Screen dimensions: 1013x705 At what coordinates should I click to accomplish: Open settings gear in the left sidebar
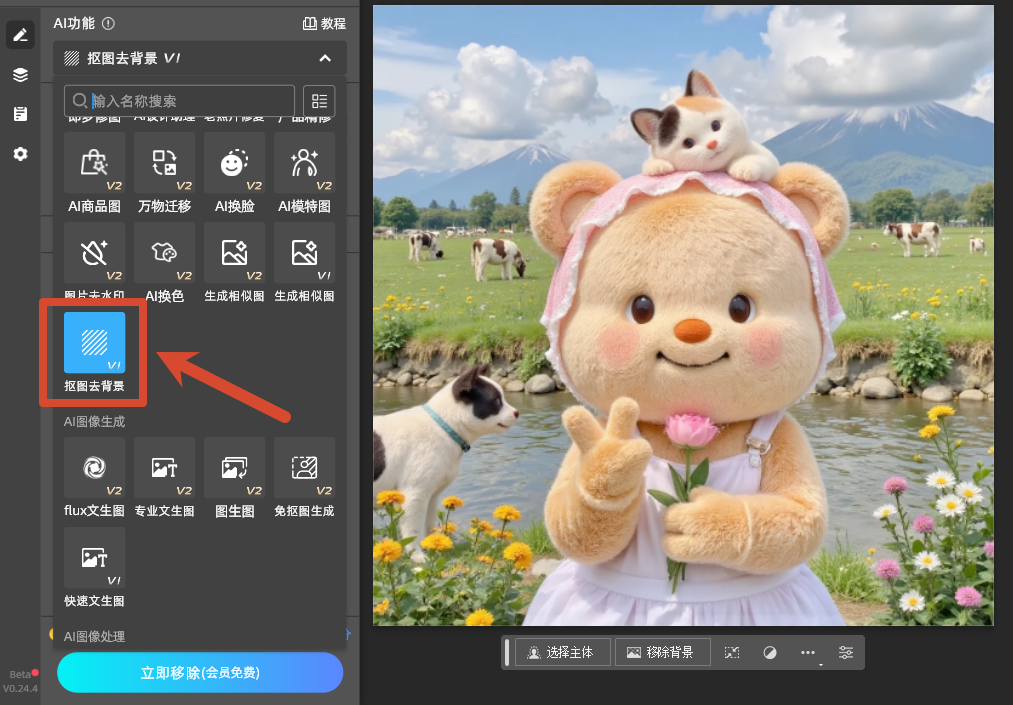[20, 154]
